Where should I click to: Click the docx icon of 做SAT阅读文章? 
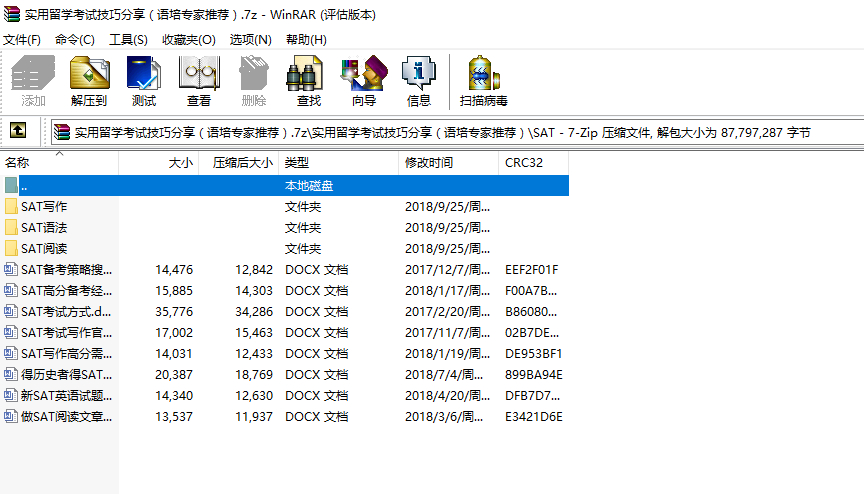(11, 416)
